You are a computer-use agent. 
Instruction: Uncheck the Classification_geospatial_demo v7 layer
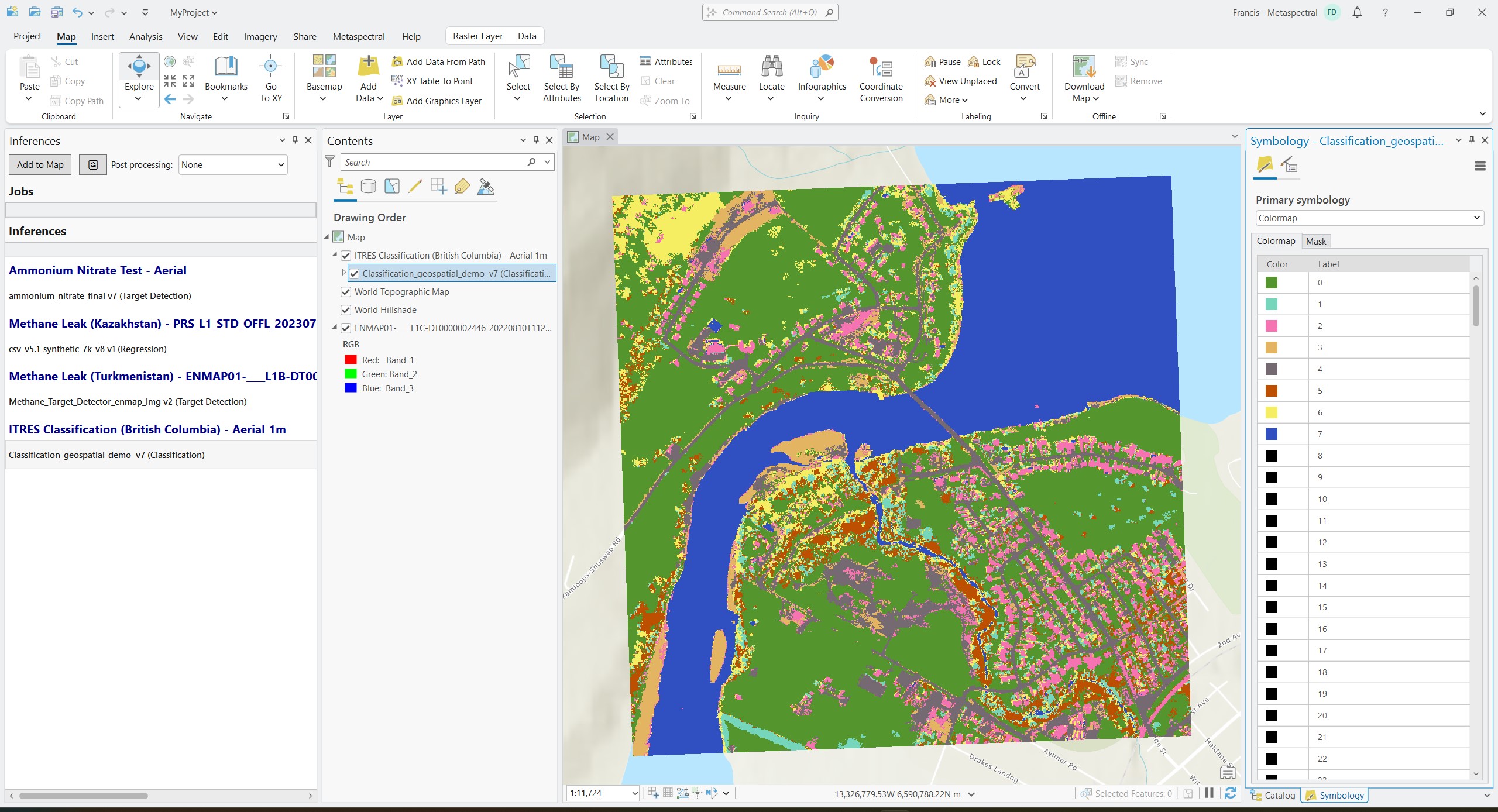click(x=354, y=274)
